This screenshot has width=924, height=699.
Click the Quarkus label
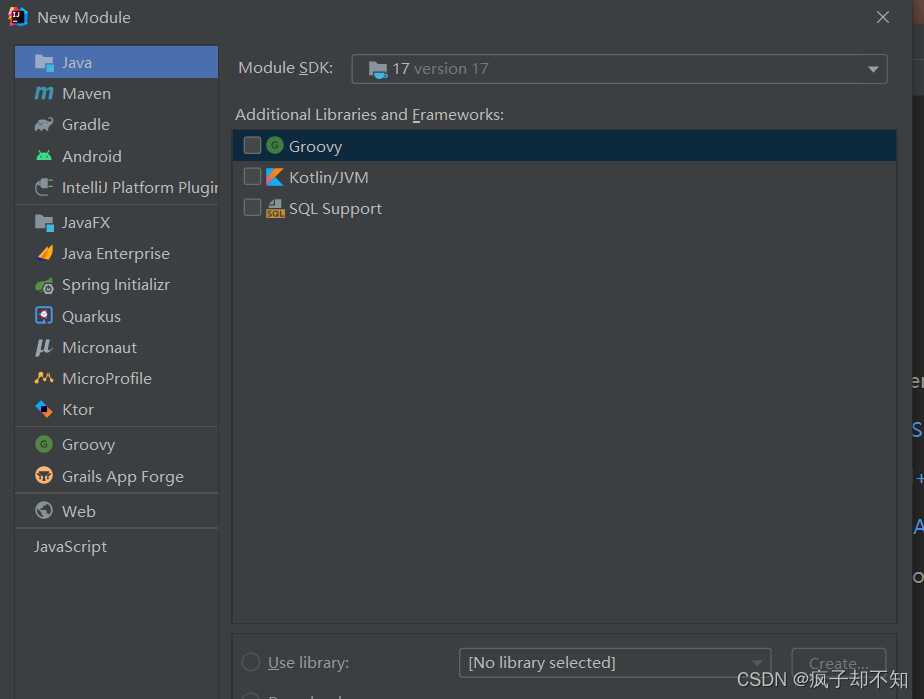[x=91, y=316]
